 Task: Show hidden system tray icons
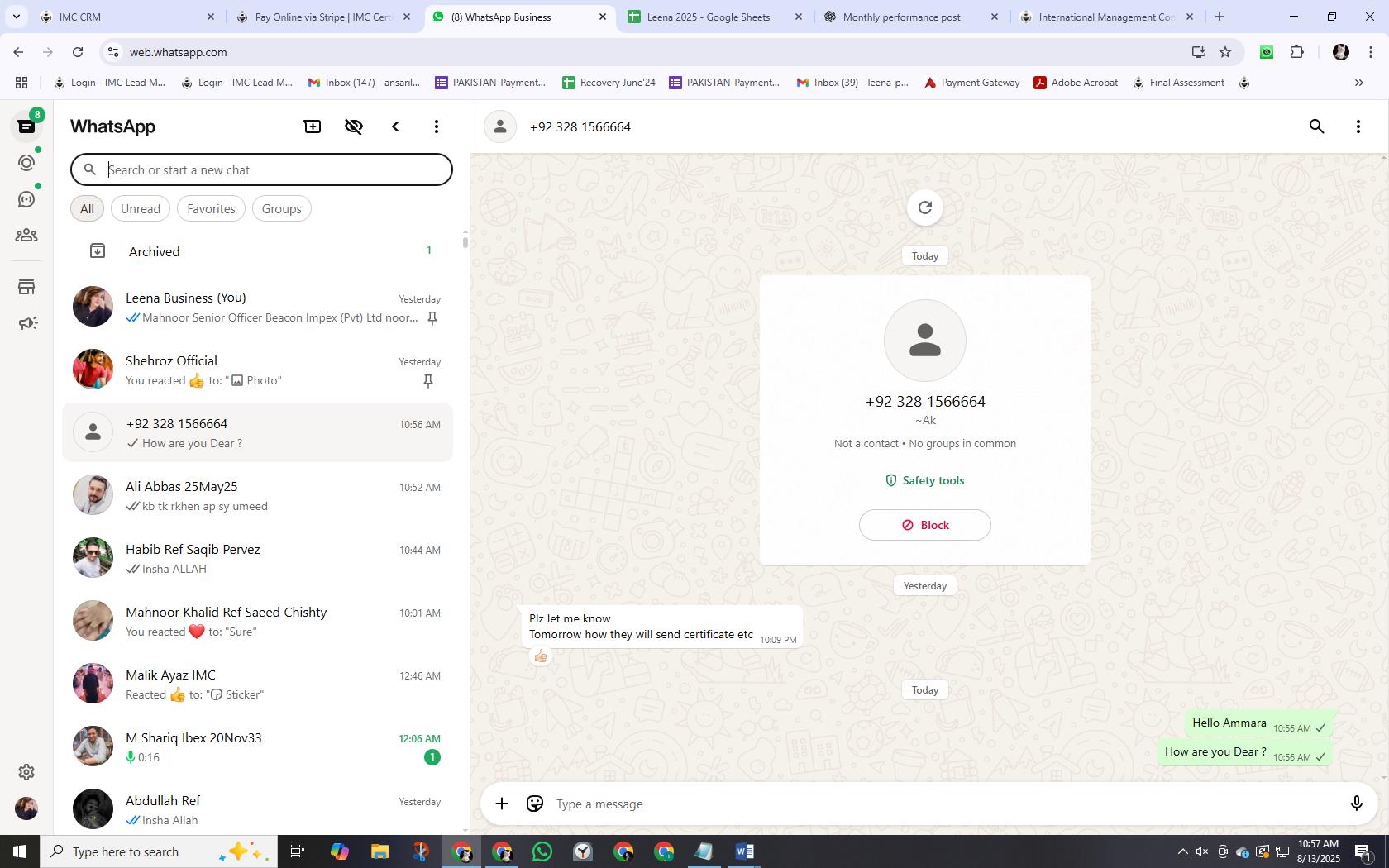click(x=1183, y=851)
